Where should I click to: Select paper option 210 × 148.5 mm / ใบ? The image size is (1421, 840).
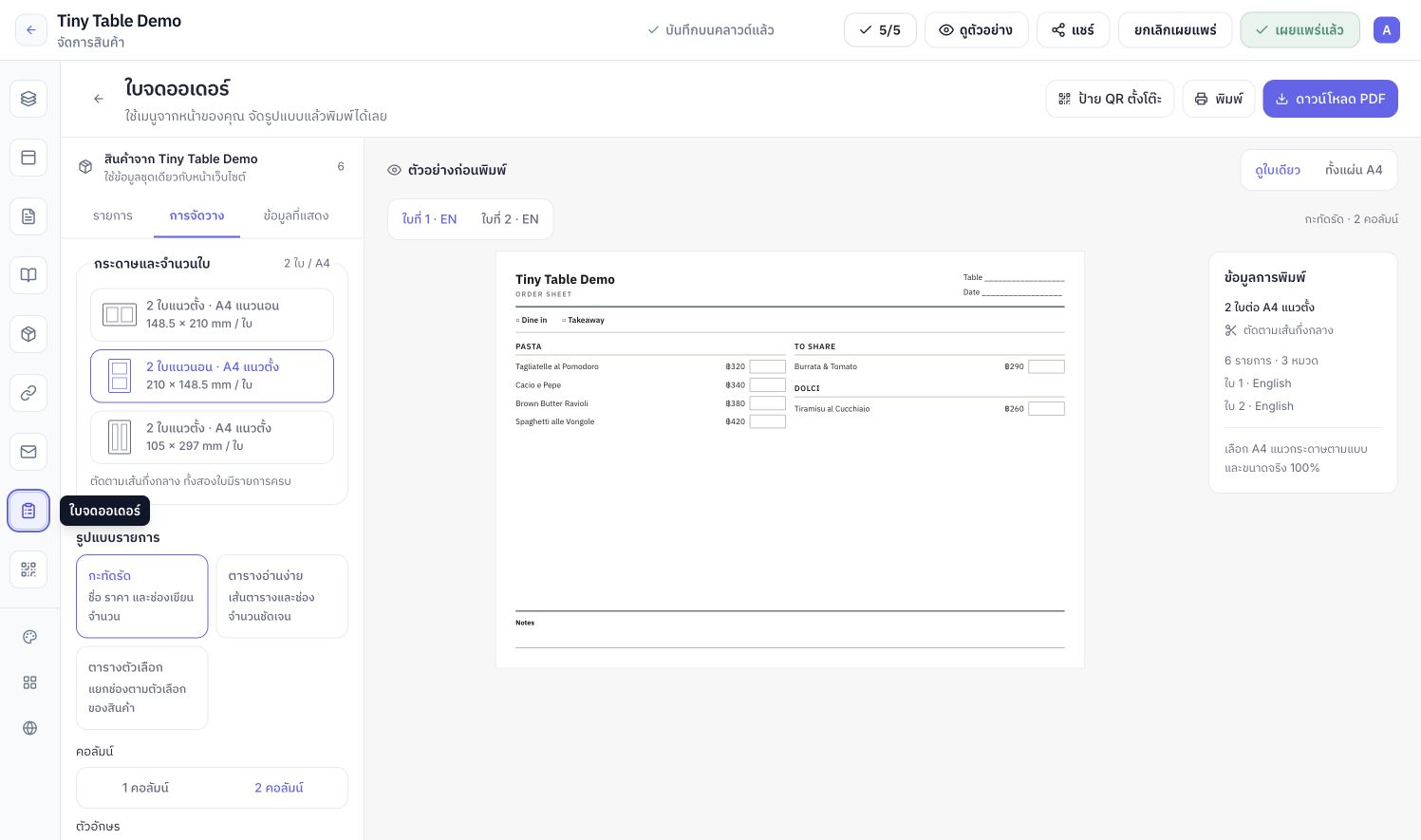[212, 376]
